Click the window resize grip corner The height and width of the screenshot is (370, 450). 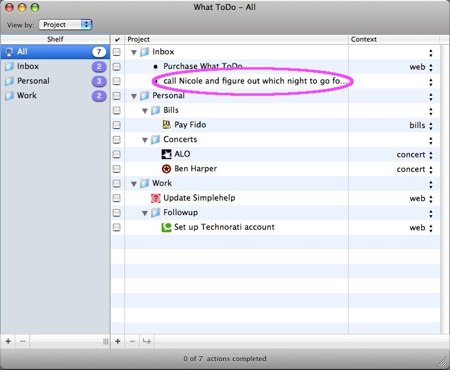click(442, 362)
